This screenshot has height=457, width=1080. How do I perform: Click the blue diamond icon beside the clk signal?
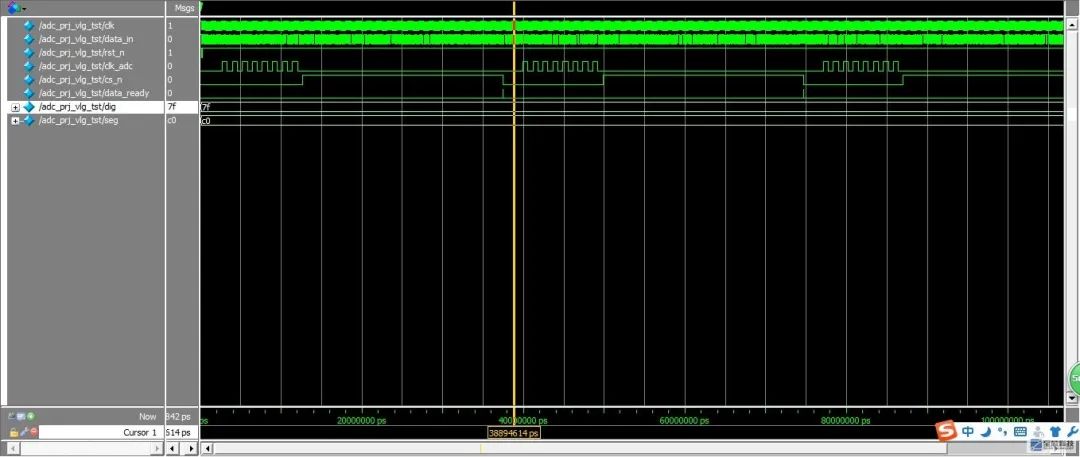[x=28, y=26]
